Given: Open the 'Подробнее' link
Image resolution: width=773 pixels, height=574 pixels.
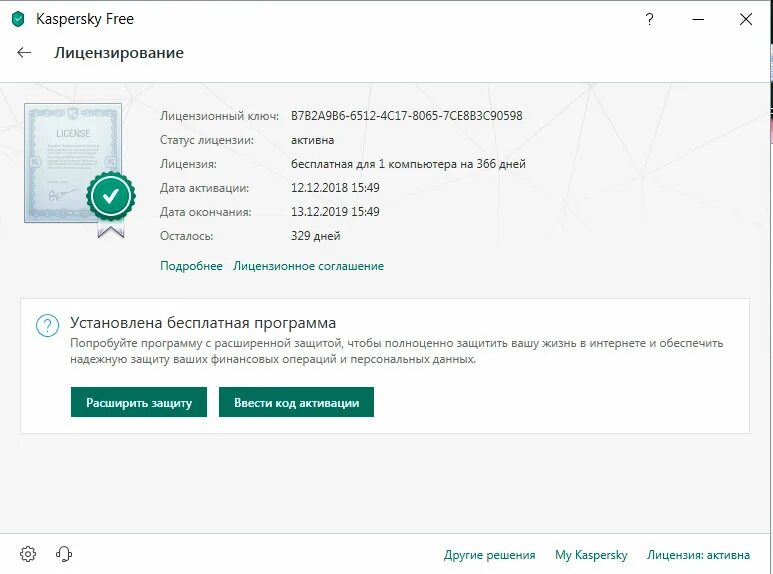Looking at the screenshot, I should click(x=191, y=266).
